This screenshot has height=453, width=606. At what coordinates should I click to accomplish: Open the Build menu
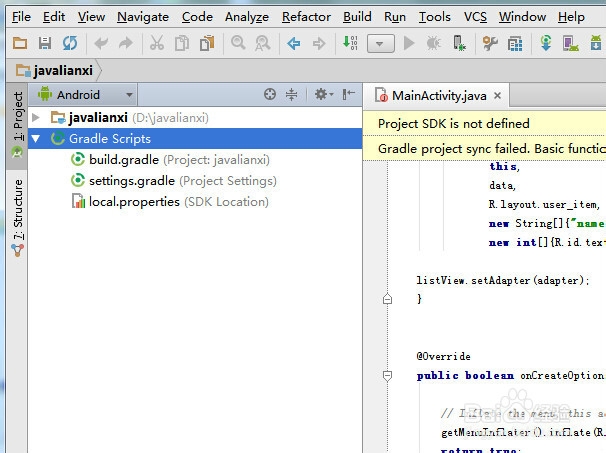click(357, 17)
